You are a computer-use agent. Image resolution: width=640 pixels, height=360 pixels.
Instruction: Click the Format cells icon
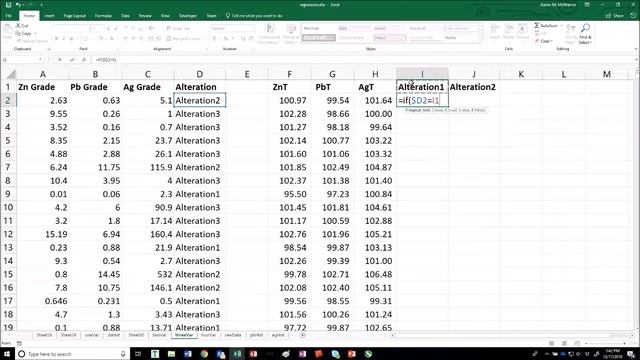tap(522, 29)
